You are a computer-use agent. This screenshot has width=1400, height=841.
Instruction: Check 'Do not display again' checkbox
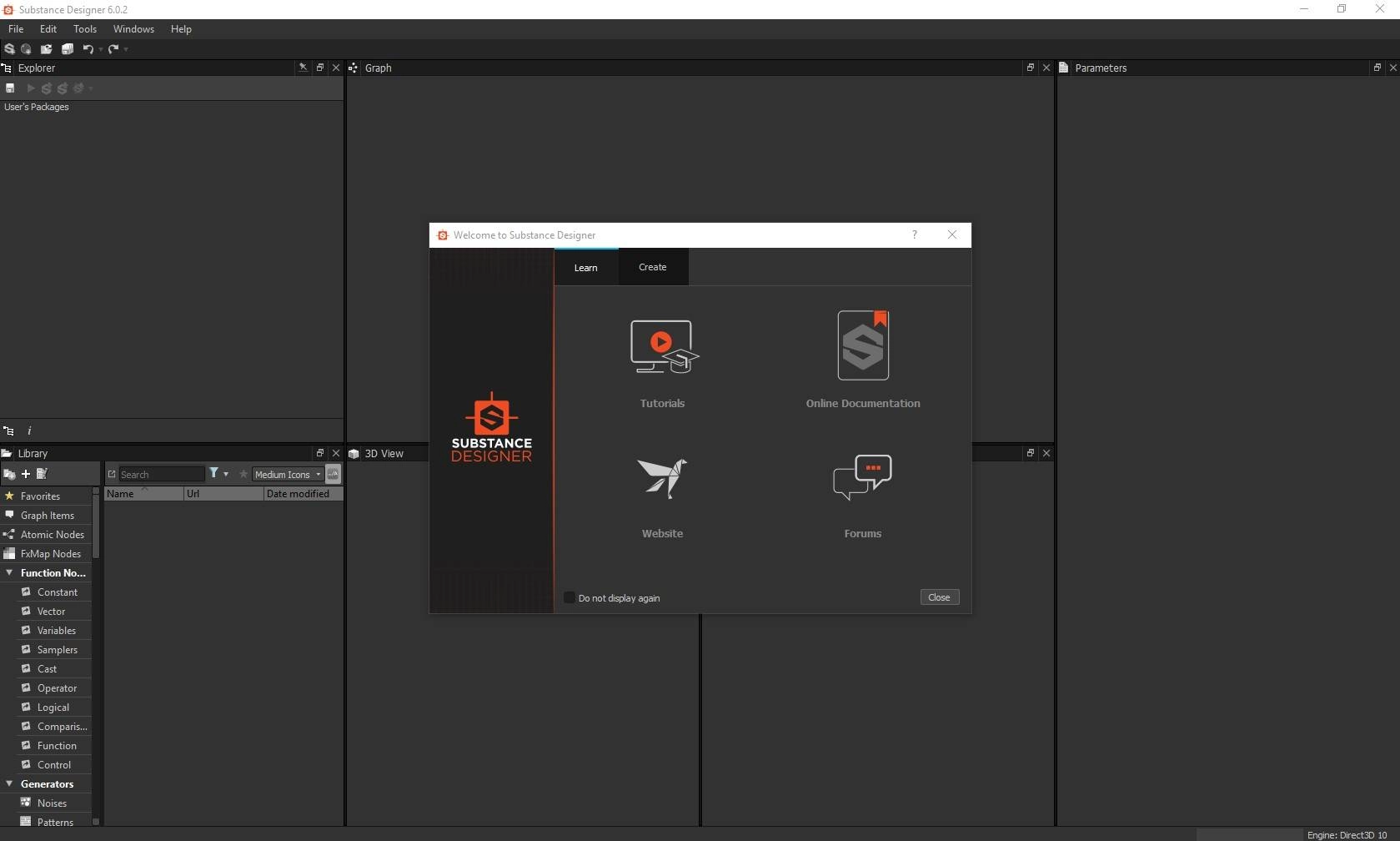(x=570, y=597)
